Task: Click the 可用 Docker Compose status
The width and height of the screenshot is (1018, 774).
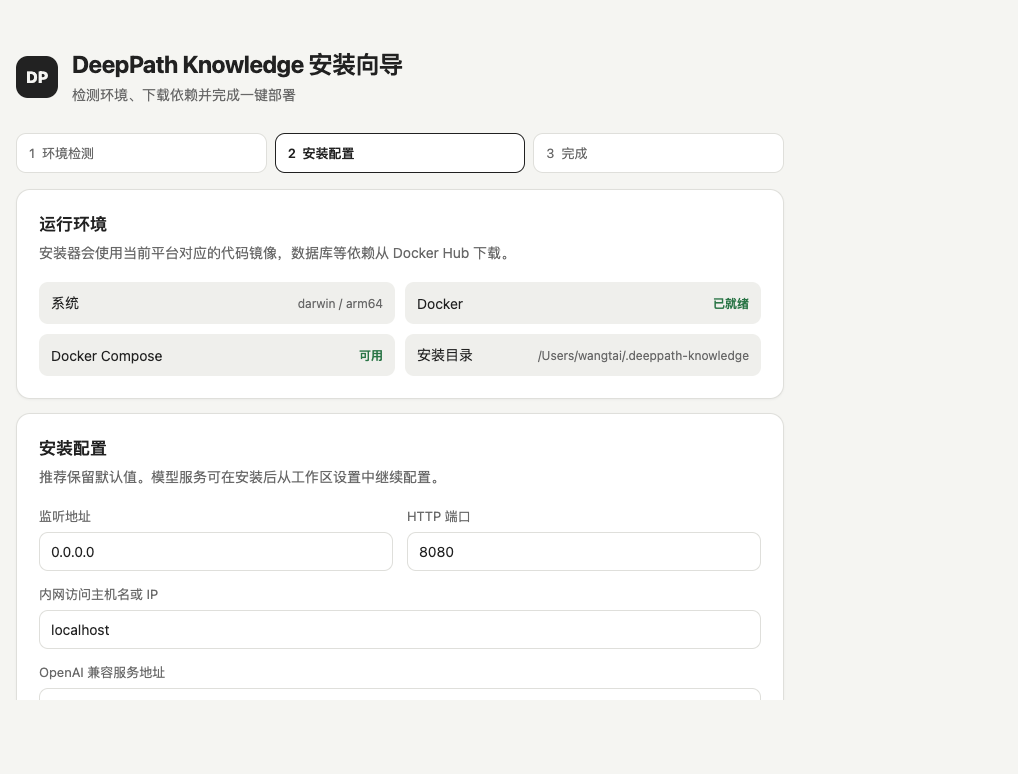Action: tap(371, 356)
